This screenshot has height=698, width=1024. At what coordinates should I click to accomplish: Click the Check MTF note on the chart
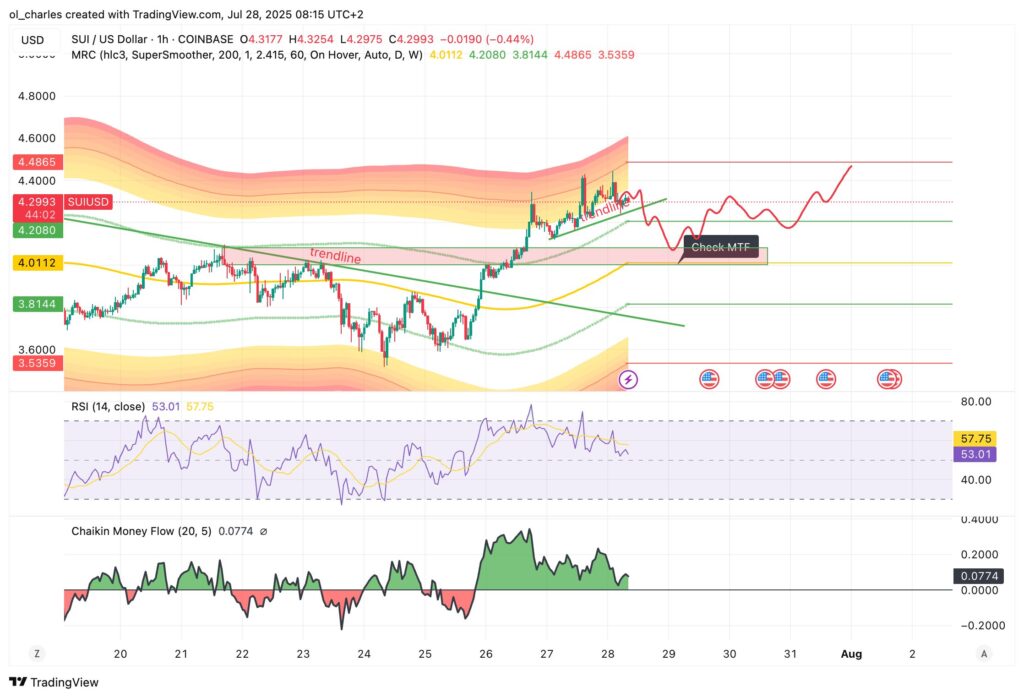tap(721, 247)
